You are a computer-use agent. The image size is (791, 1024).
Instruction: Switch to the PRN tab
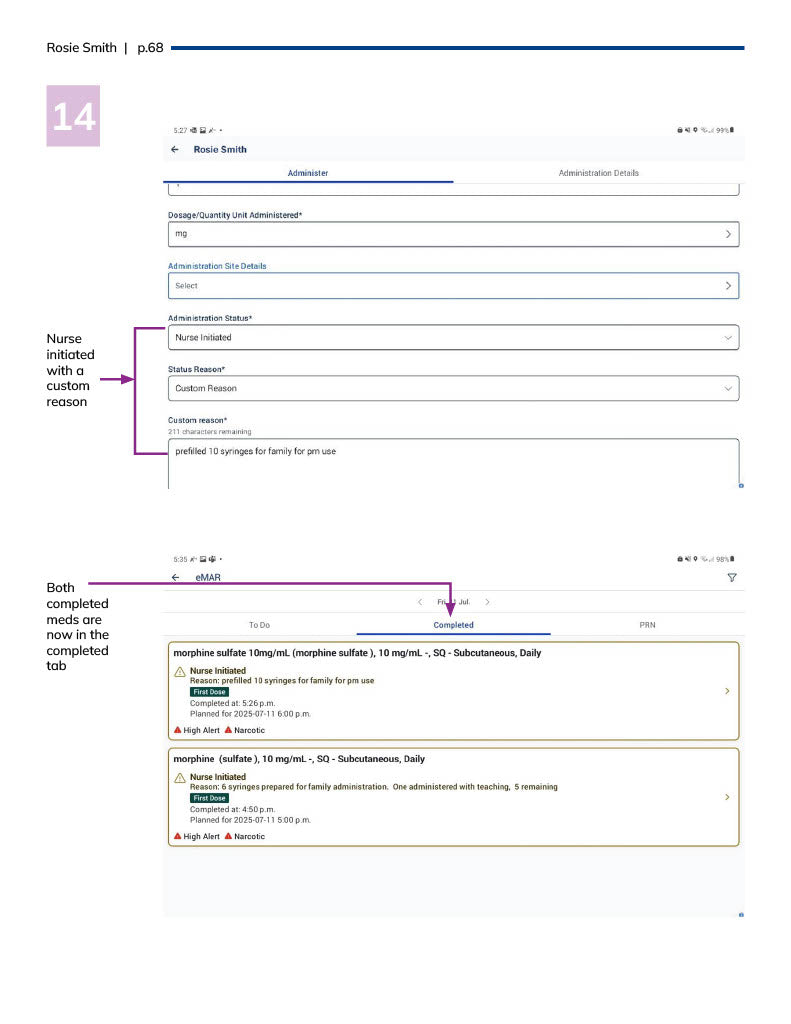(x=647, y=625)
